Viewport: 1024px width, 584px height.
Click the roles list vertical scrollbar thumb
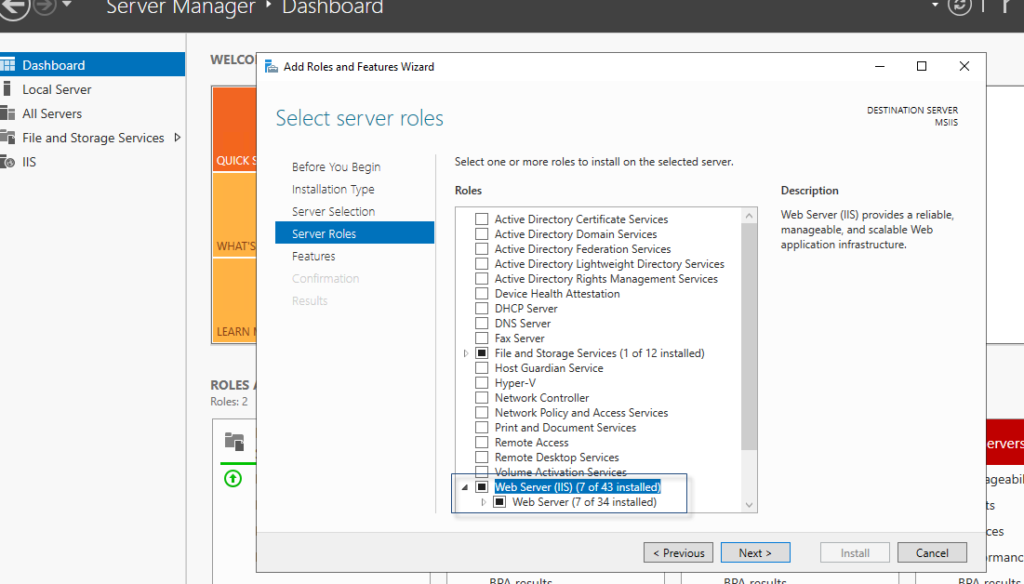749,336
